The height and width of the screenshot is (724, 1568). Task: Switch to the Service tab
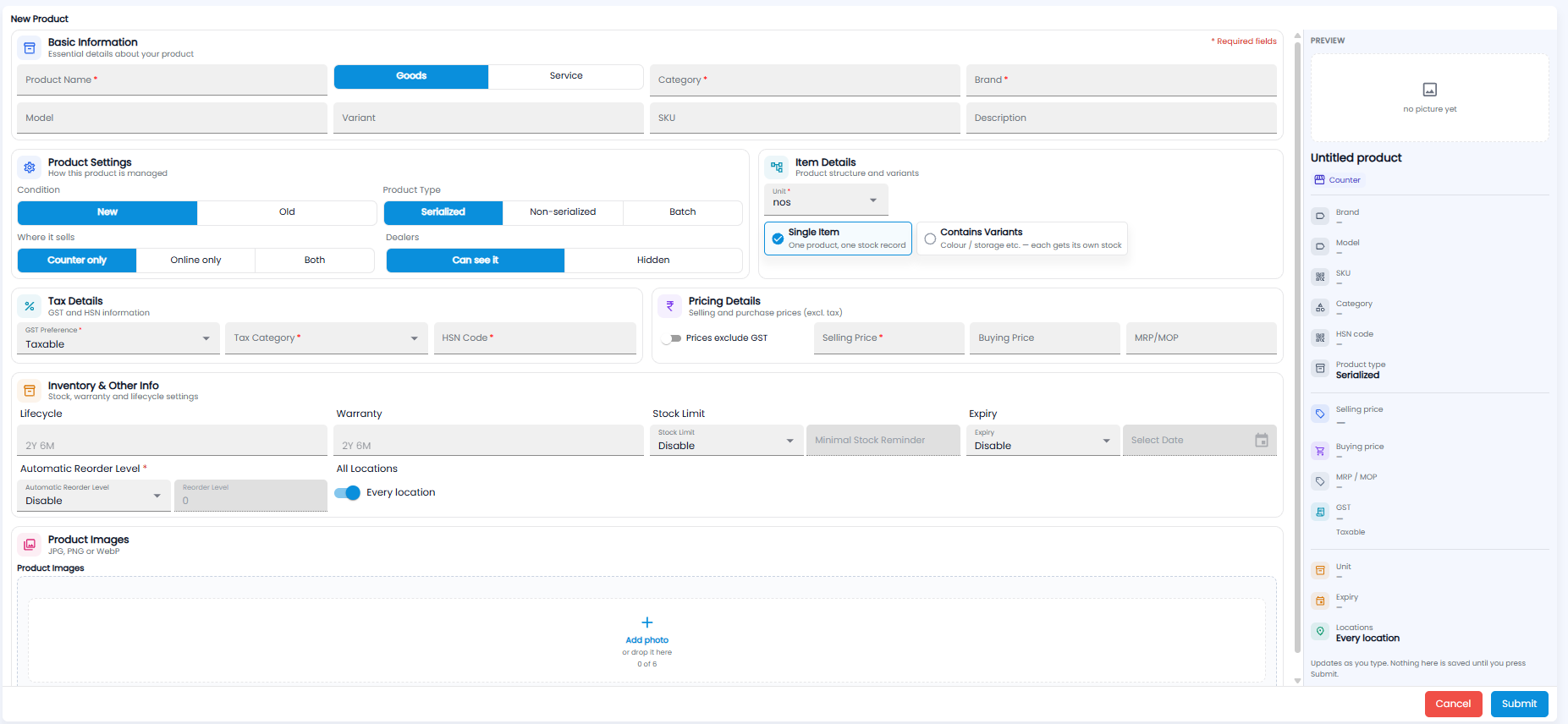click(x=566, y=76)
